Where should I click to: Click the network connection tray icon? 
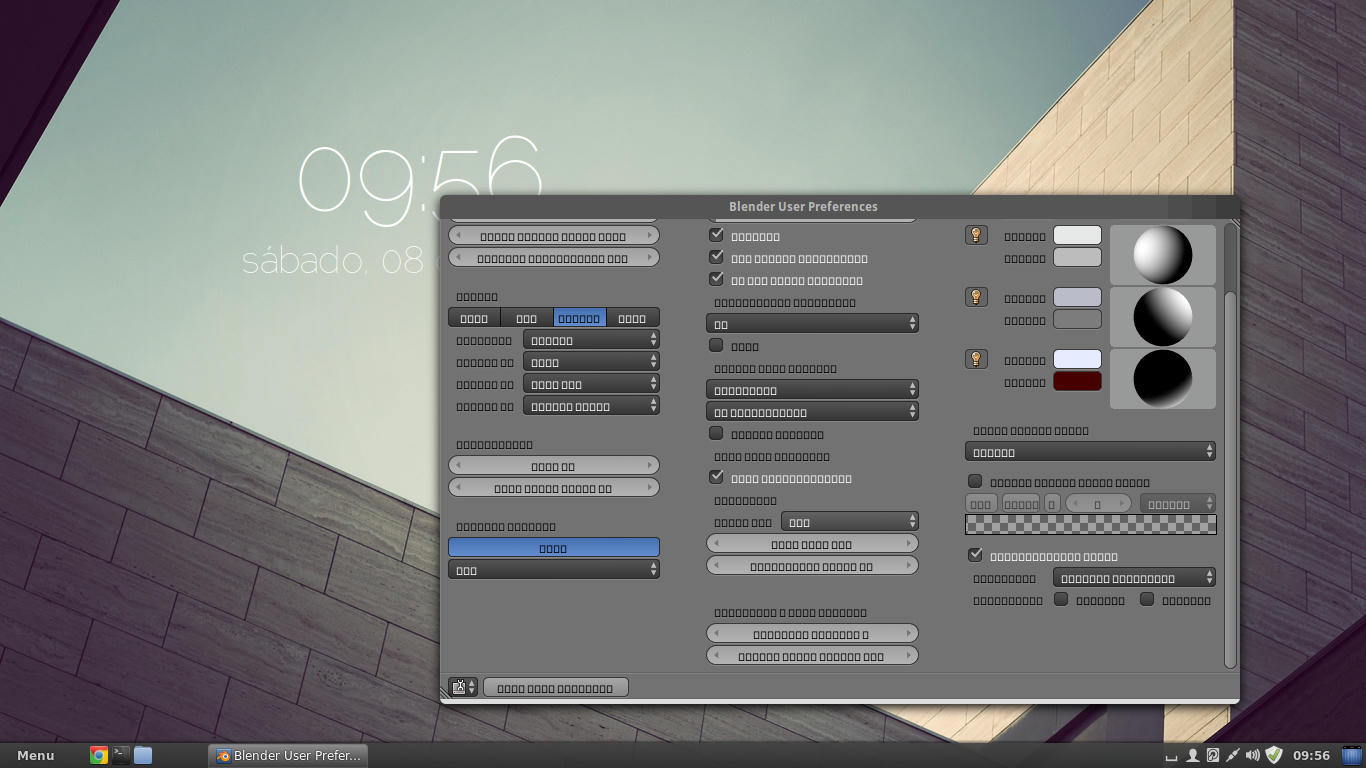point(1233,755)
